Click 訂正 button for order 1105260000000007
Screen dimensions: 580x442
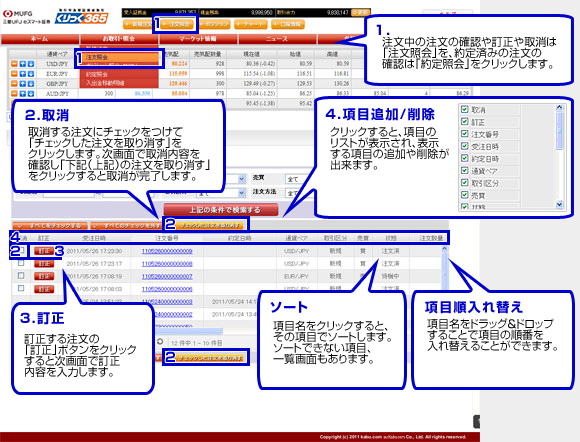coord(44,276)
